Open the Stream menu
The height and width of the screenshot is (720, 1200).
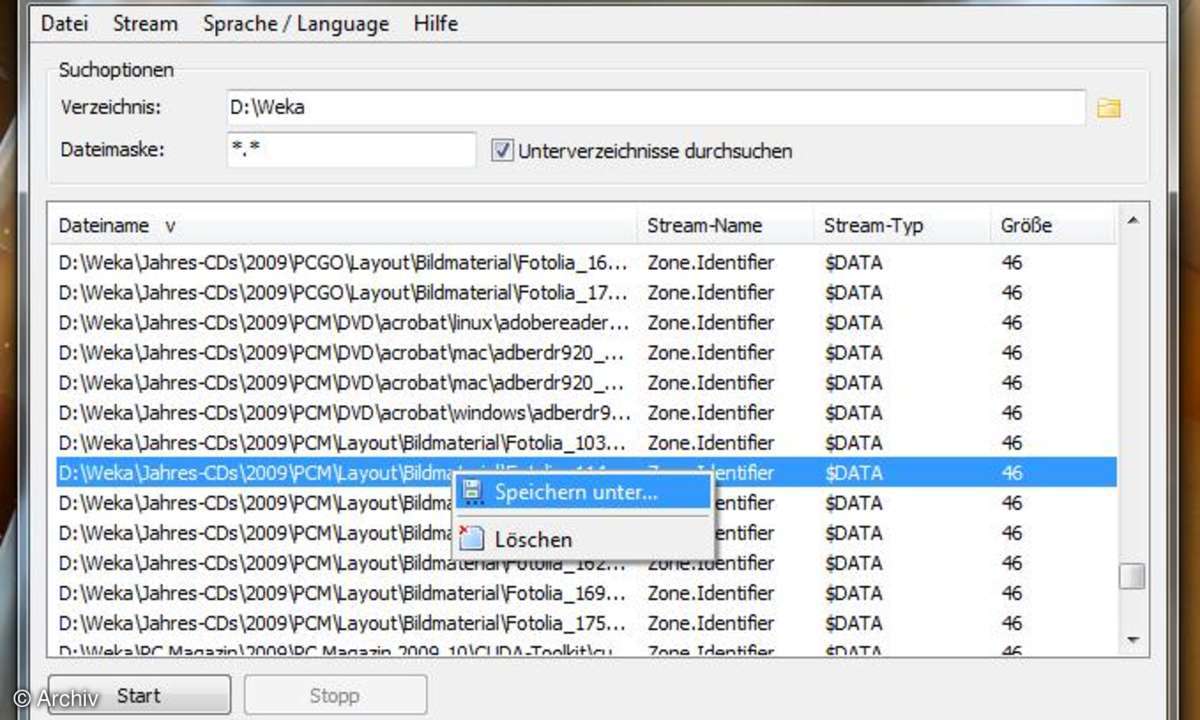pyautogui.click(x=145, y=23)
